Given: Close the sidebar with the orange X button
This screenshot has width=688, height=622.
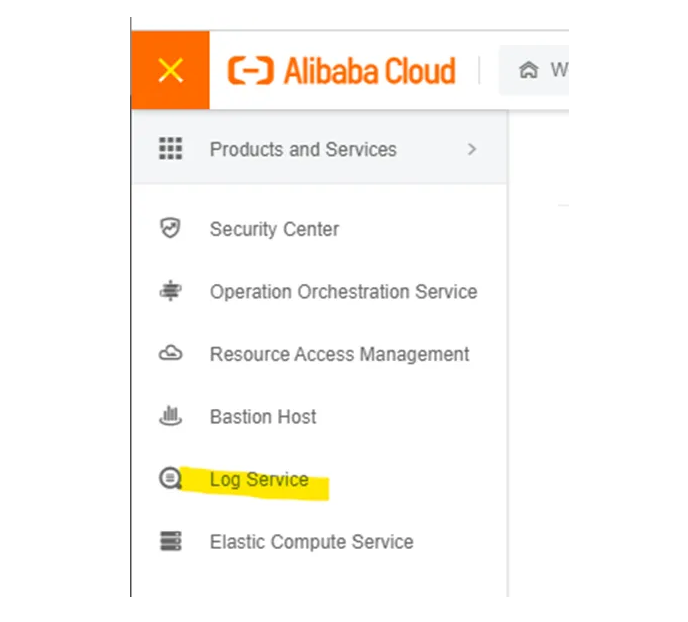Looking at the screenshot, I should (x=171, y=70).
